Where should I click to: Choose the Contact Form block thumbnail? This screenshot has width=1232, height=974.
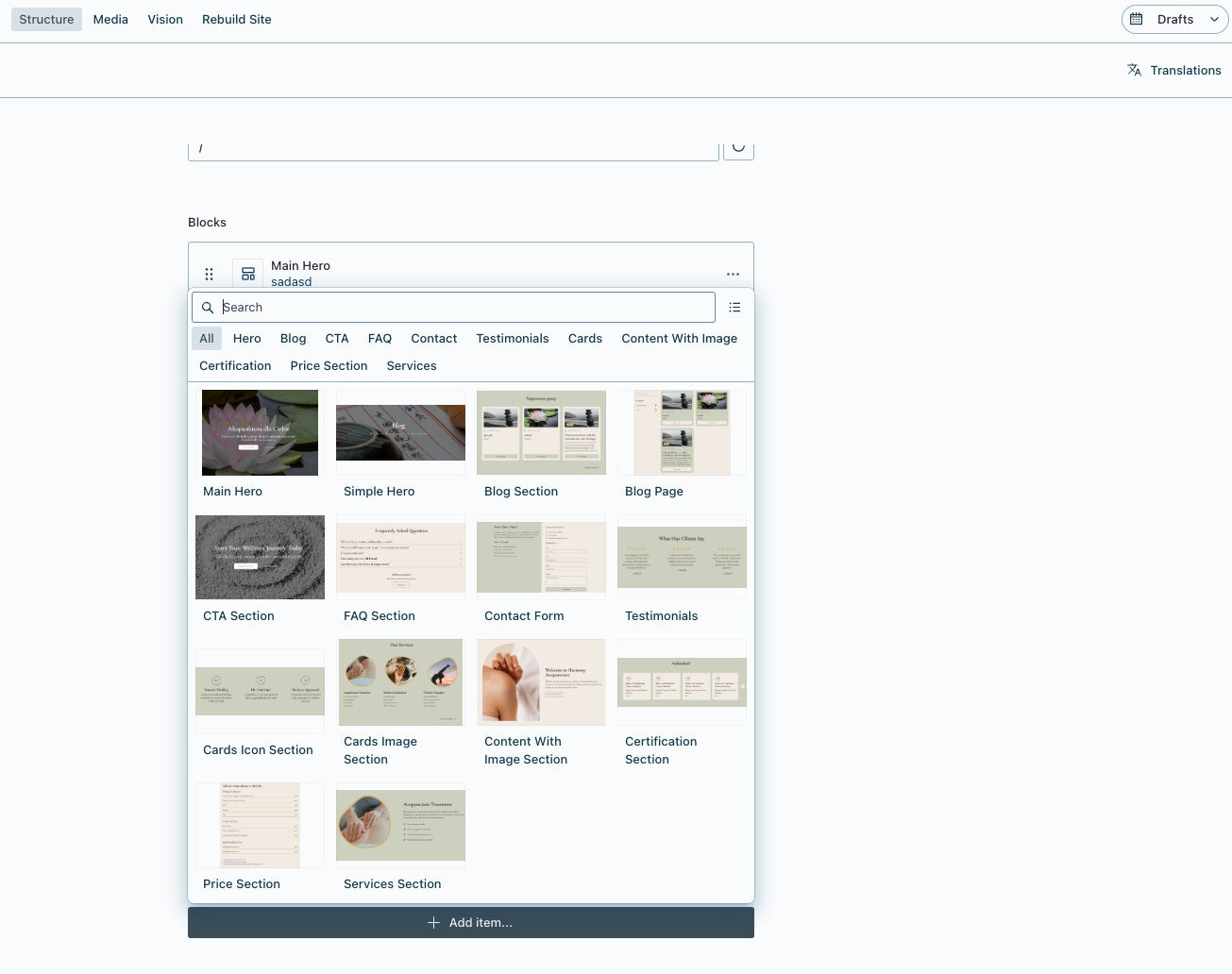(541, 557)
